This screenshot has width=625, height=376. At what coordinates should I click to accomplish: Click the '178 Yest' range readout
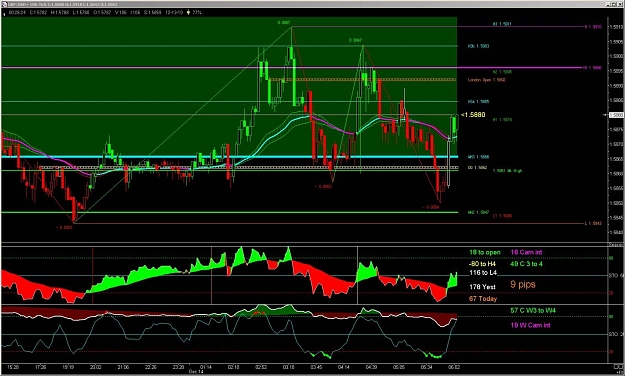pyautogui.click(x=482, y=287)
